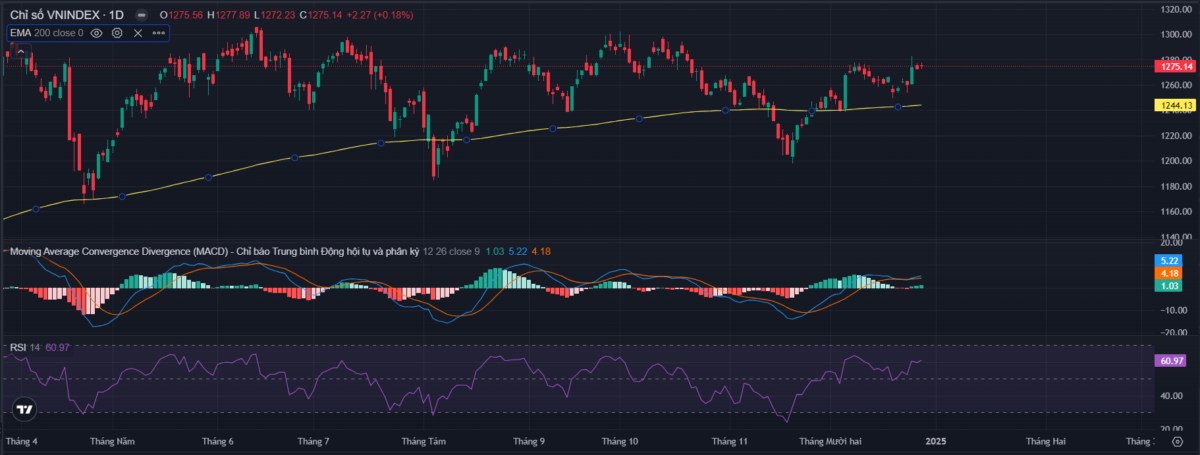Click the MACD value label 5.22
The width and height of the screenshot is (1200, 455).
[1168, 260]
